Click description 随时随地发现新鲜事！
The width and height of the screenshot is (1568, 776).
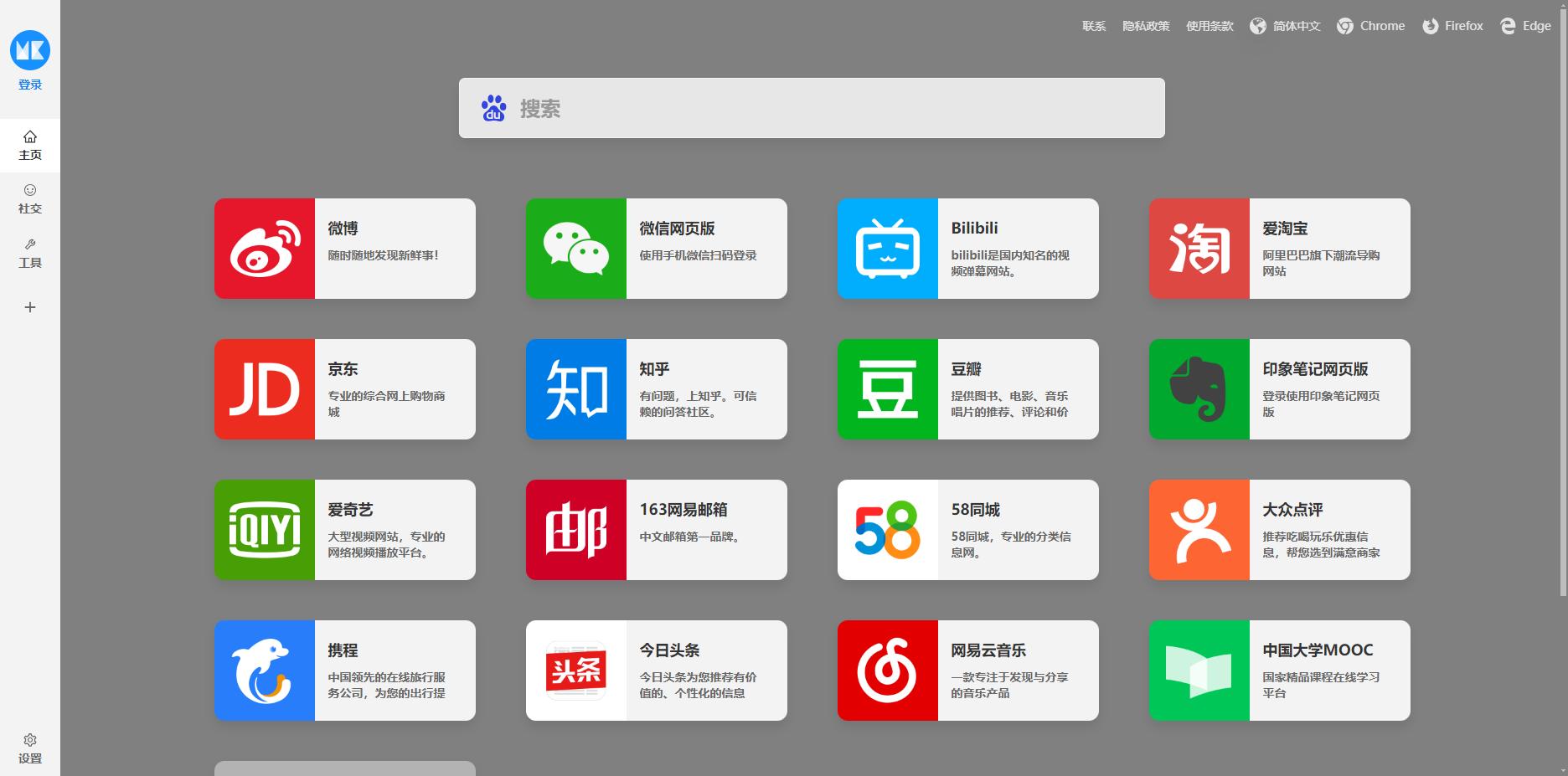(384, 255)
